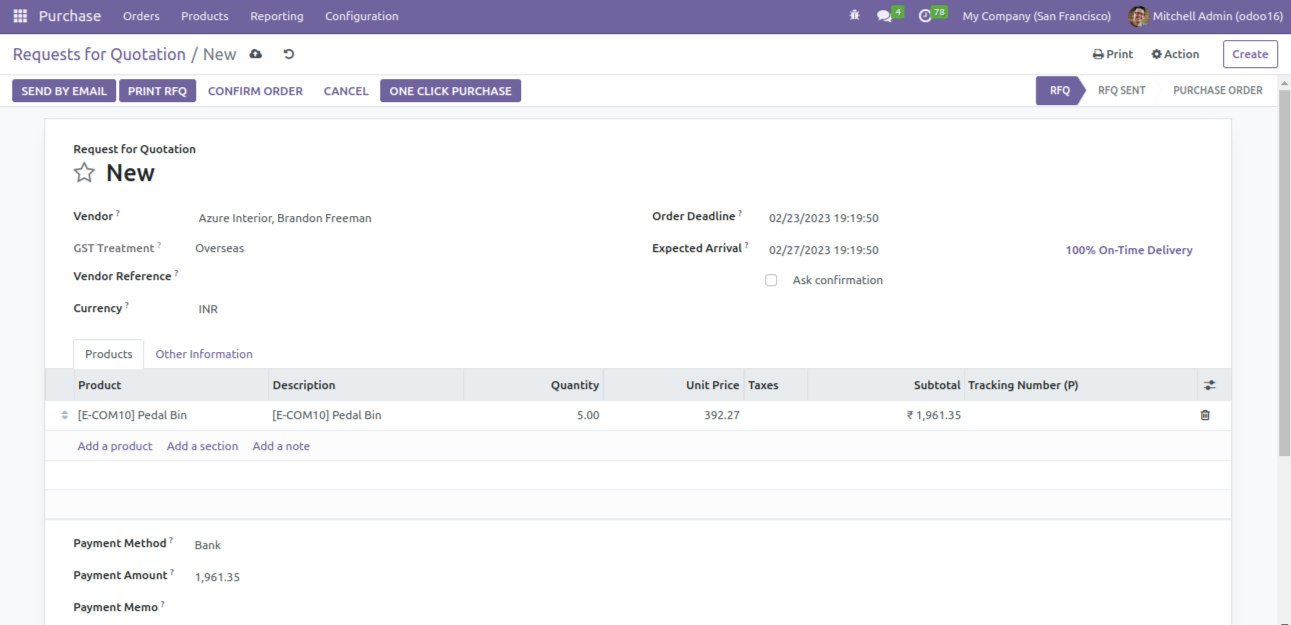Click the debug bug icon
This screenshot has height=625, width=1291.
[x=854, y=16]
